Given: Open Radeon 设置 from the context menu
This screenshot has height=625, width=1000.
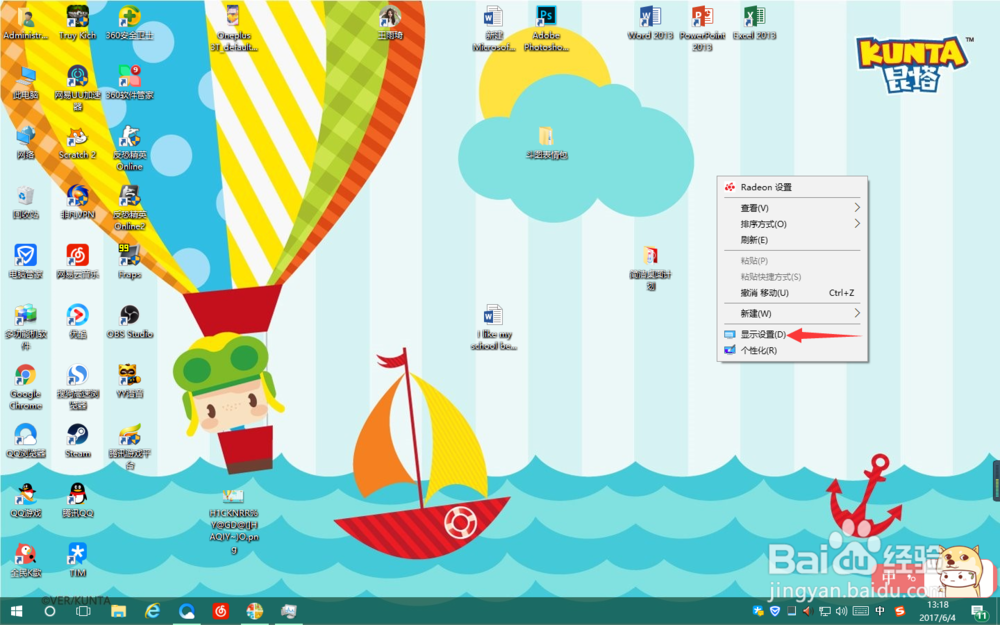Looking at the screenshot, I should tap(792, 187).
